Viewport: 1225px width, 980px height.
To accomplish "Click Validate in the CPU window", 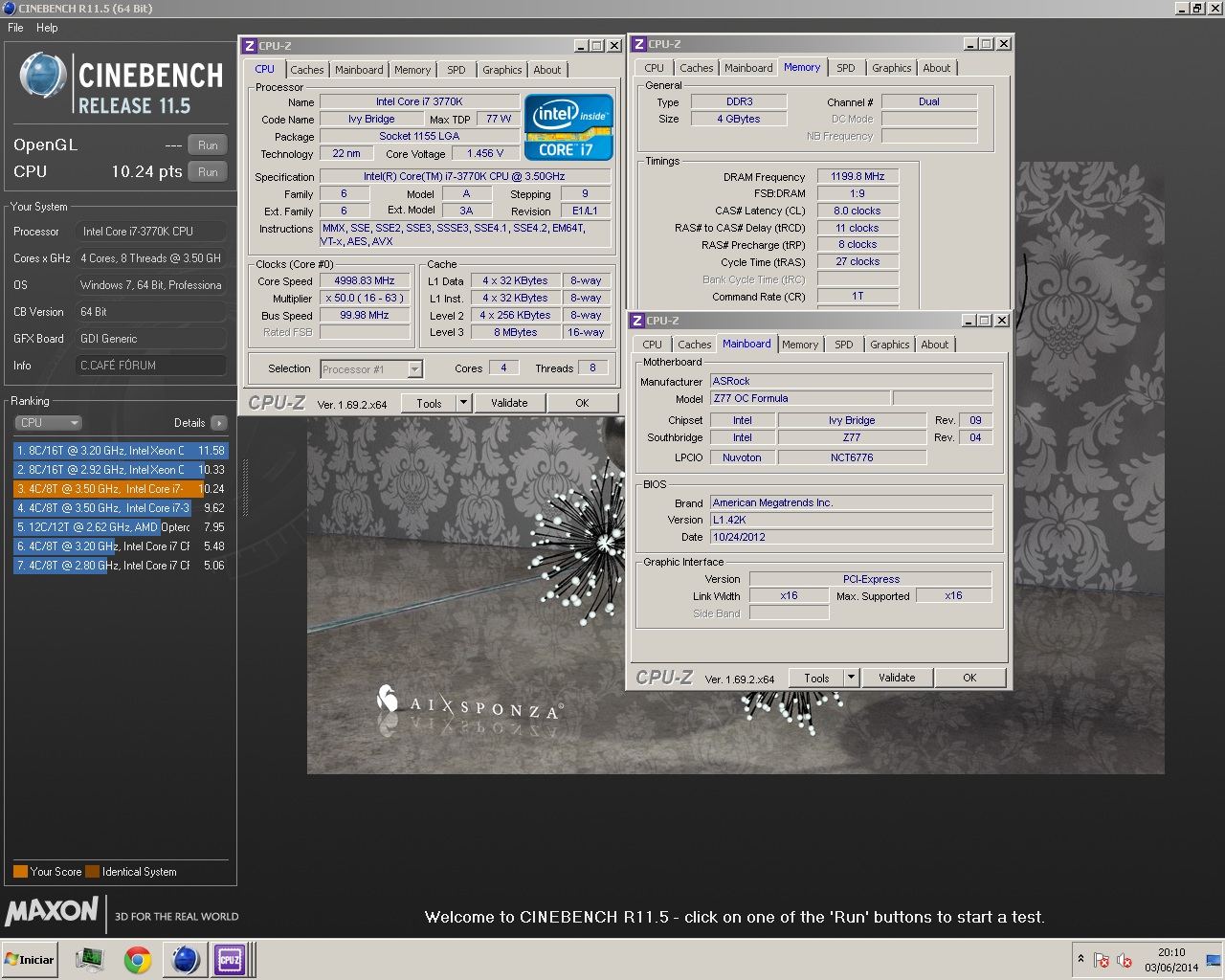I will coord(509,403).
